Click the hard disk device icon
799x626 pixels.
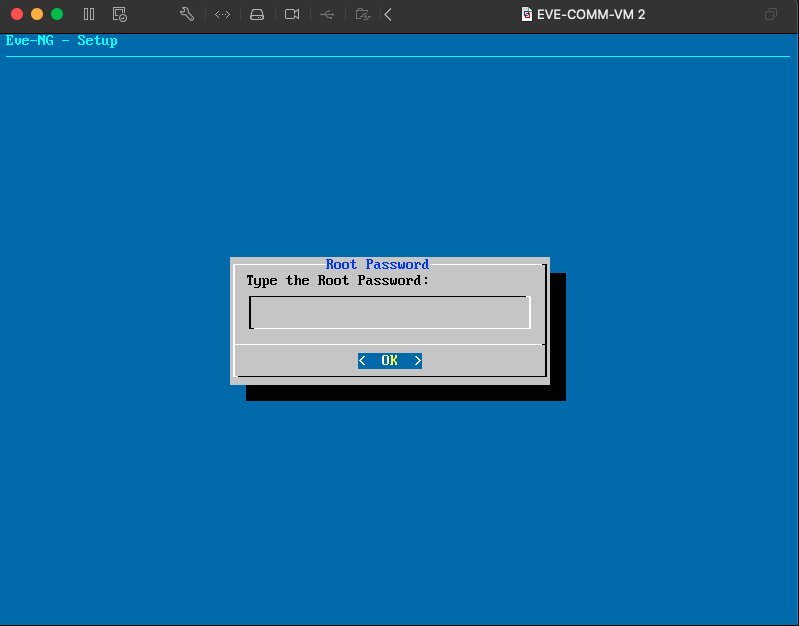(257, 14)
